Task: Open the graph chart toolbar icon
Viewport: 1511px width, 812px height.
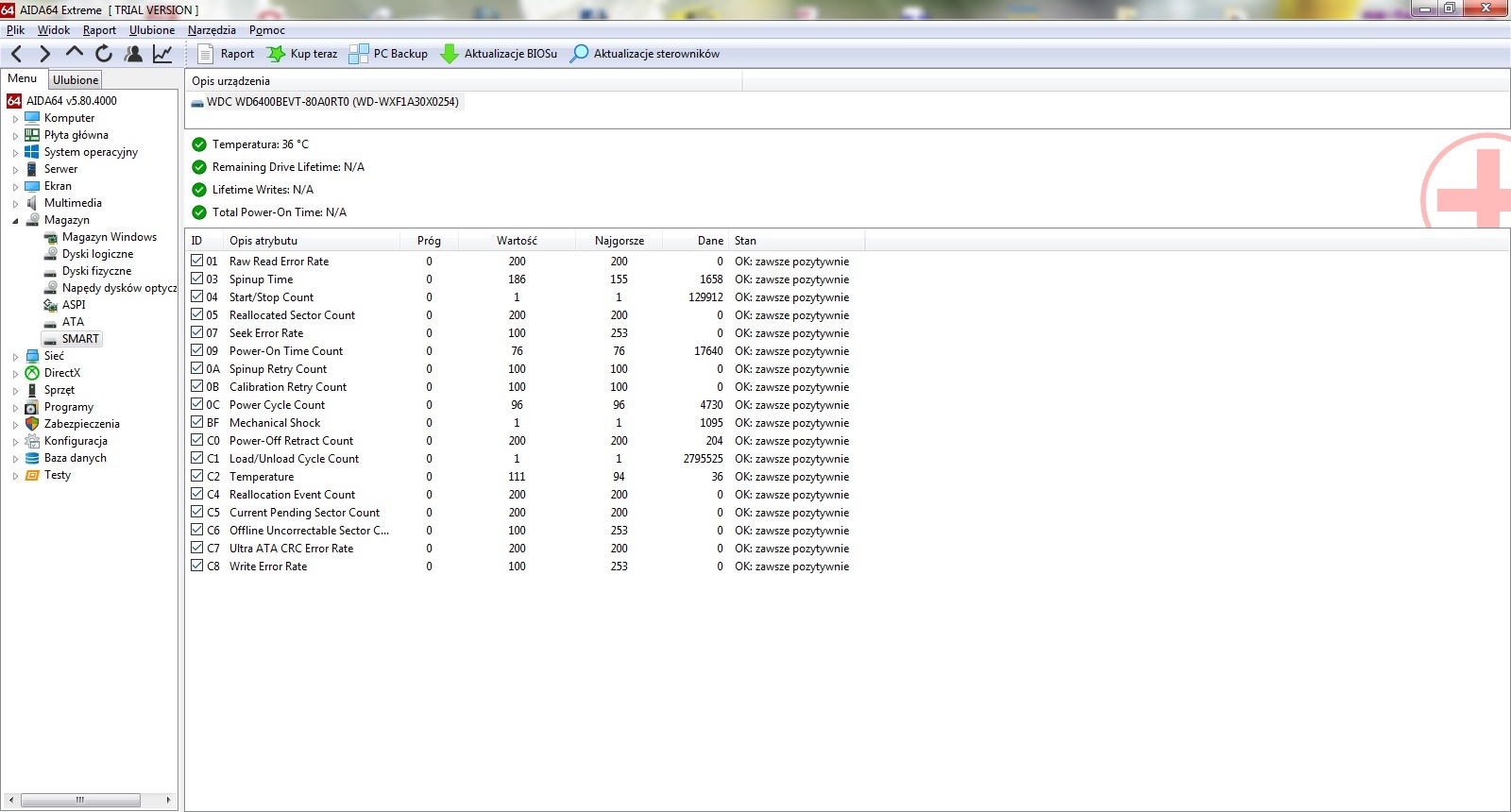Action: (x=162, y=54)
